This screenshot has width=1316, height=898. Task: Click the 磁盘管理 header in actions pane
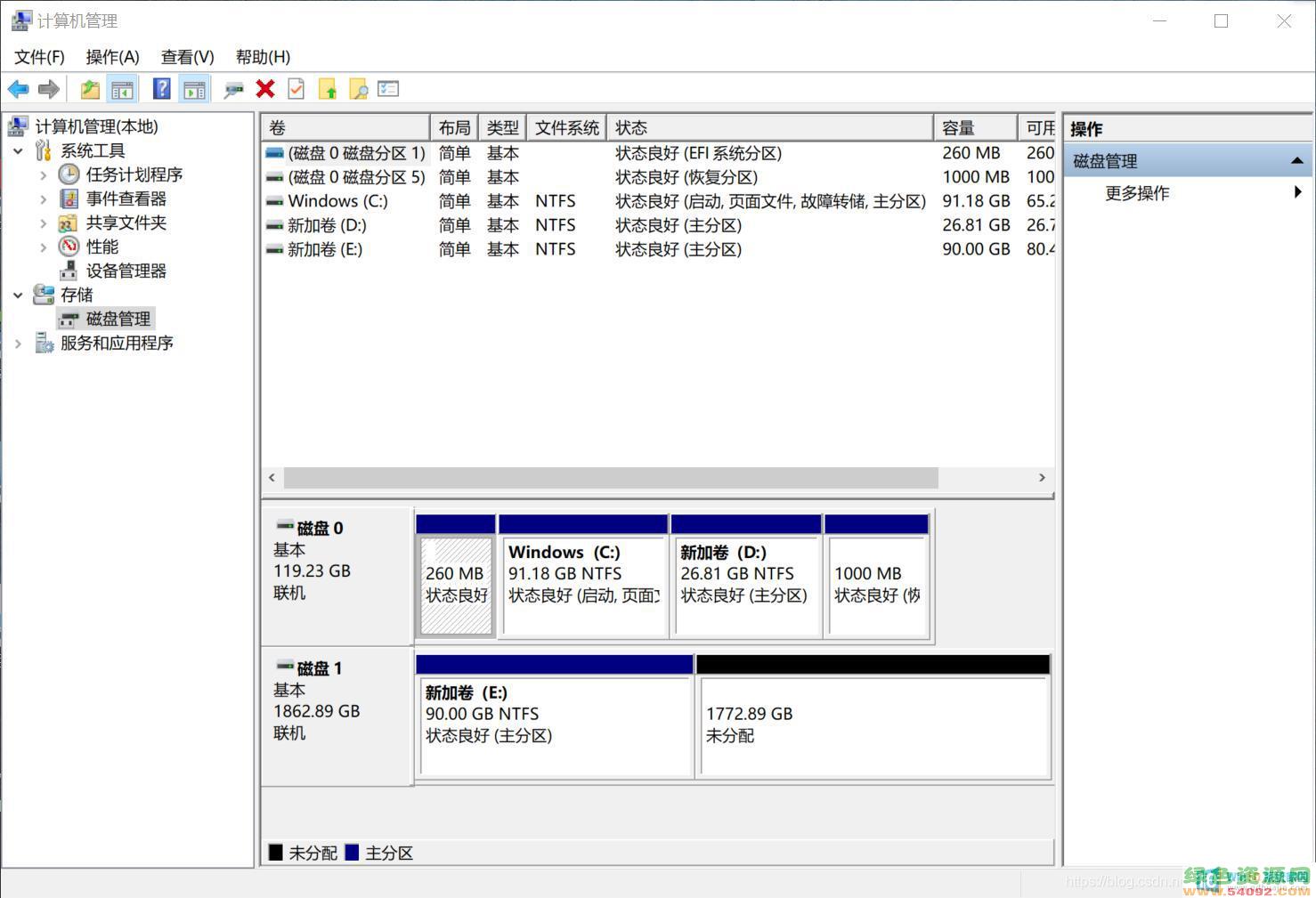point(1188,161)
